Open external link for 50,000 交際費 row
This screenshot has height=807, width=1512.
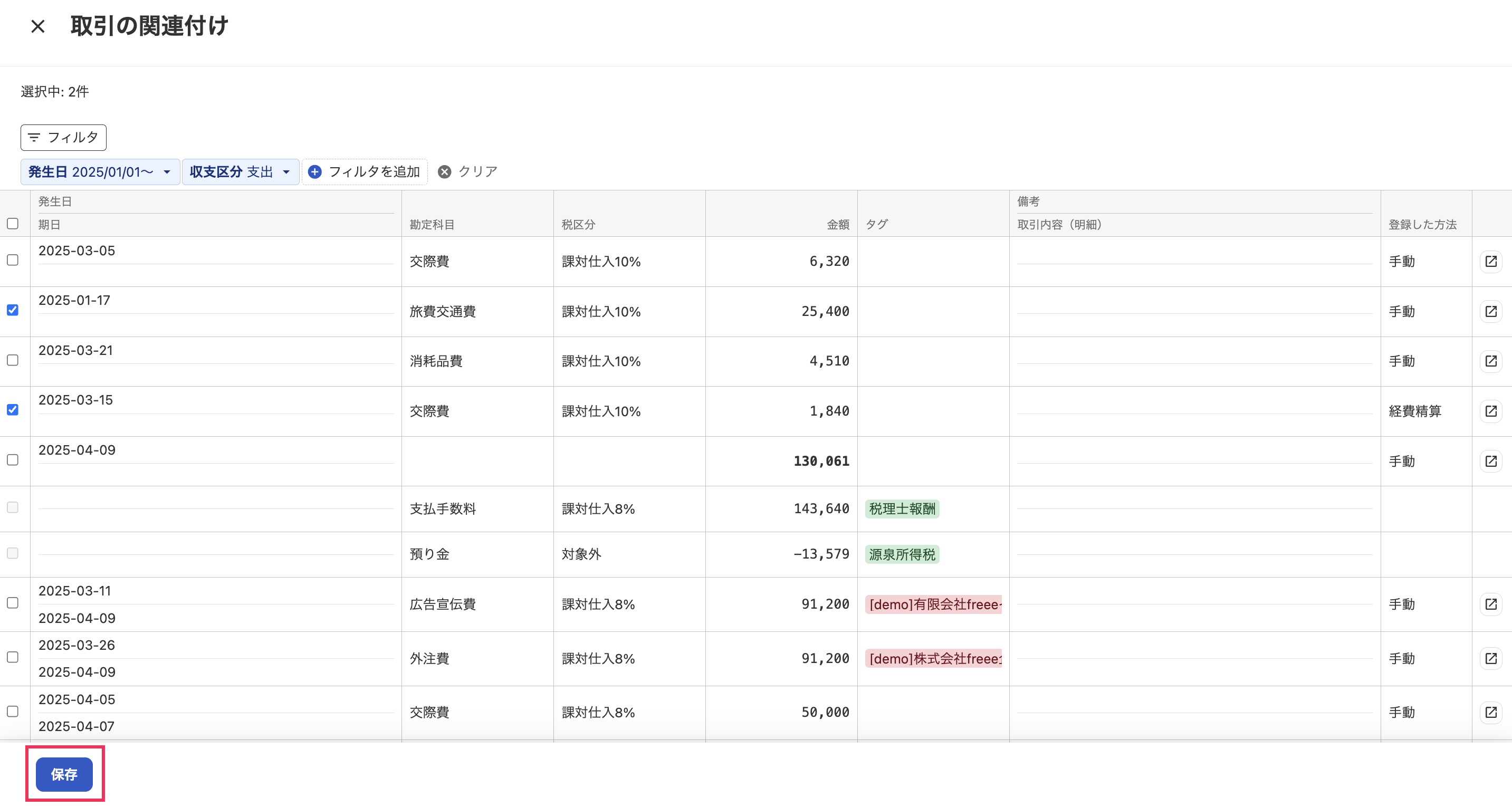(1491, 713)
